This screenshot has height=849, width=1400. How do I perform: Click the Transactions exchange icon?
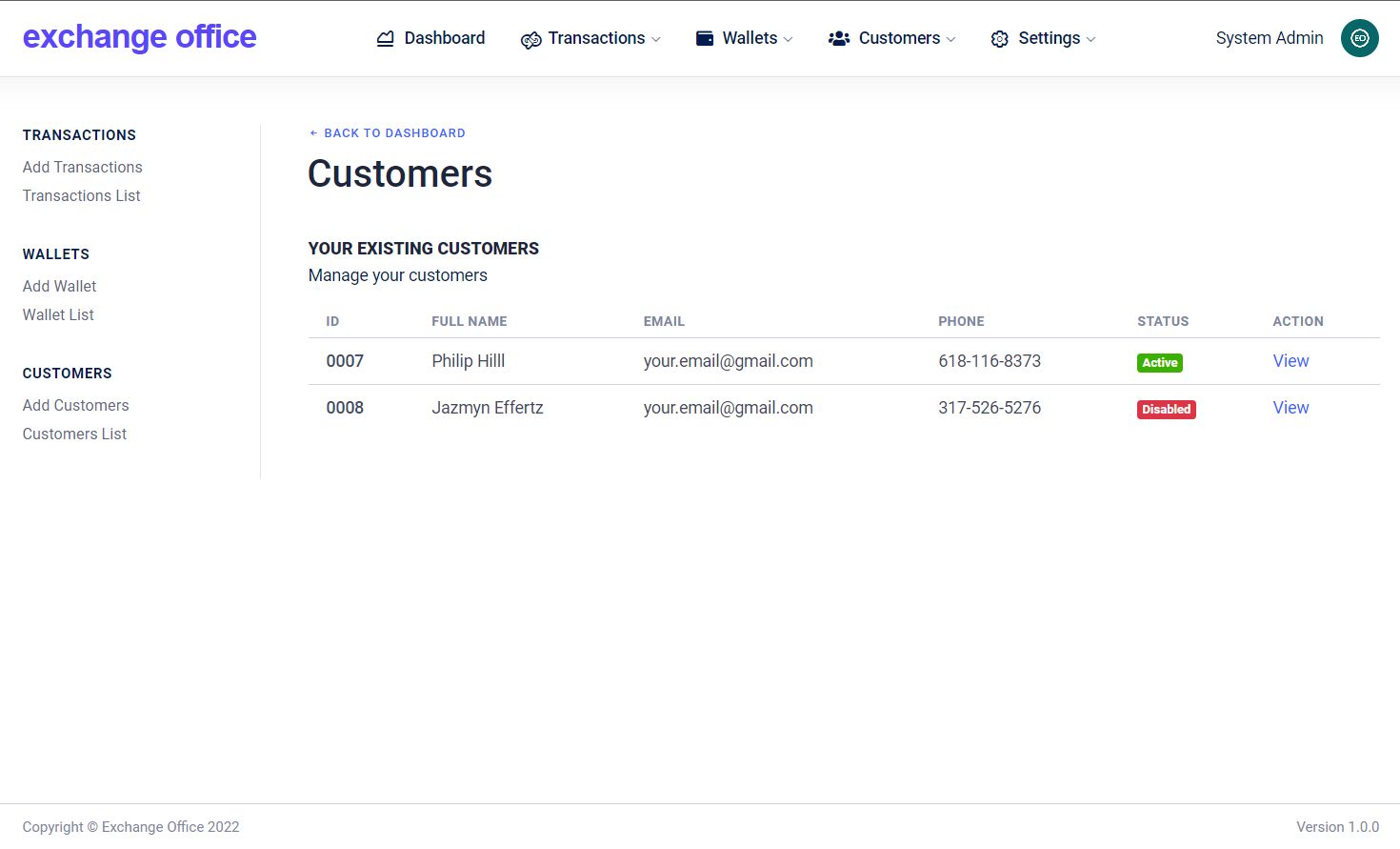pos(530,40)
